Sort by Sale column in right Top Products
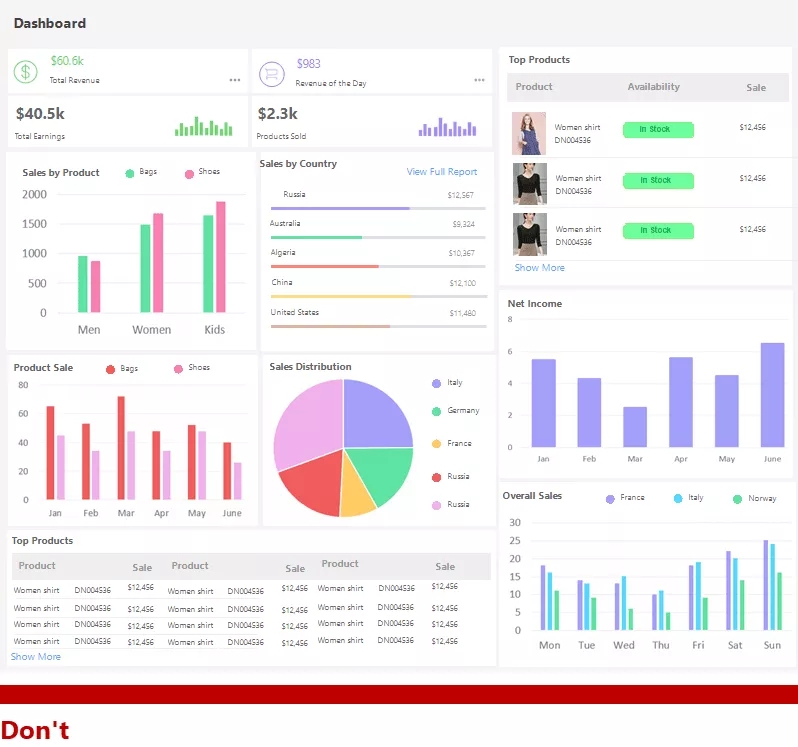798x747 pixels. (756, 88)
